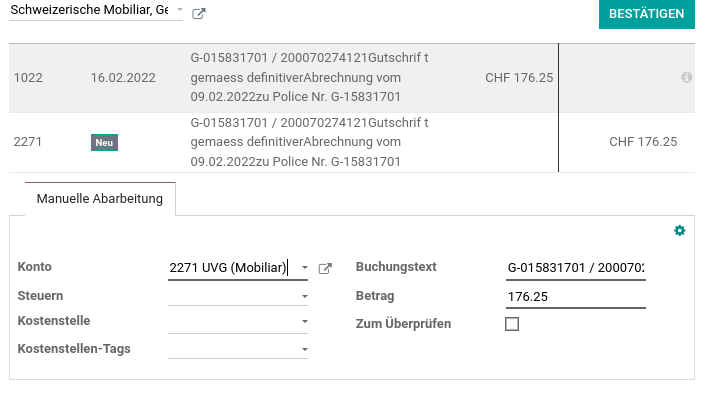Click the Schweizerische Mobiliar partner field
This screenshot has height=393, width=706.
(90, 10)
